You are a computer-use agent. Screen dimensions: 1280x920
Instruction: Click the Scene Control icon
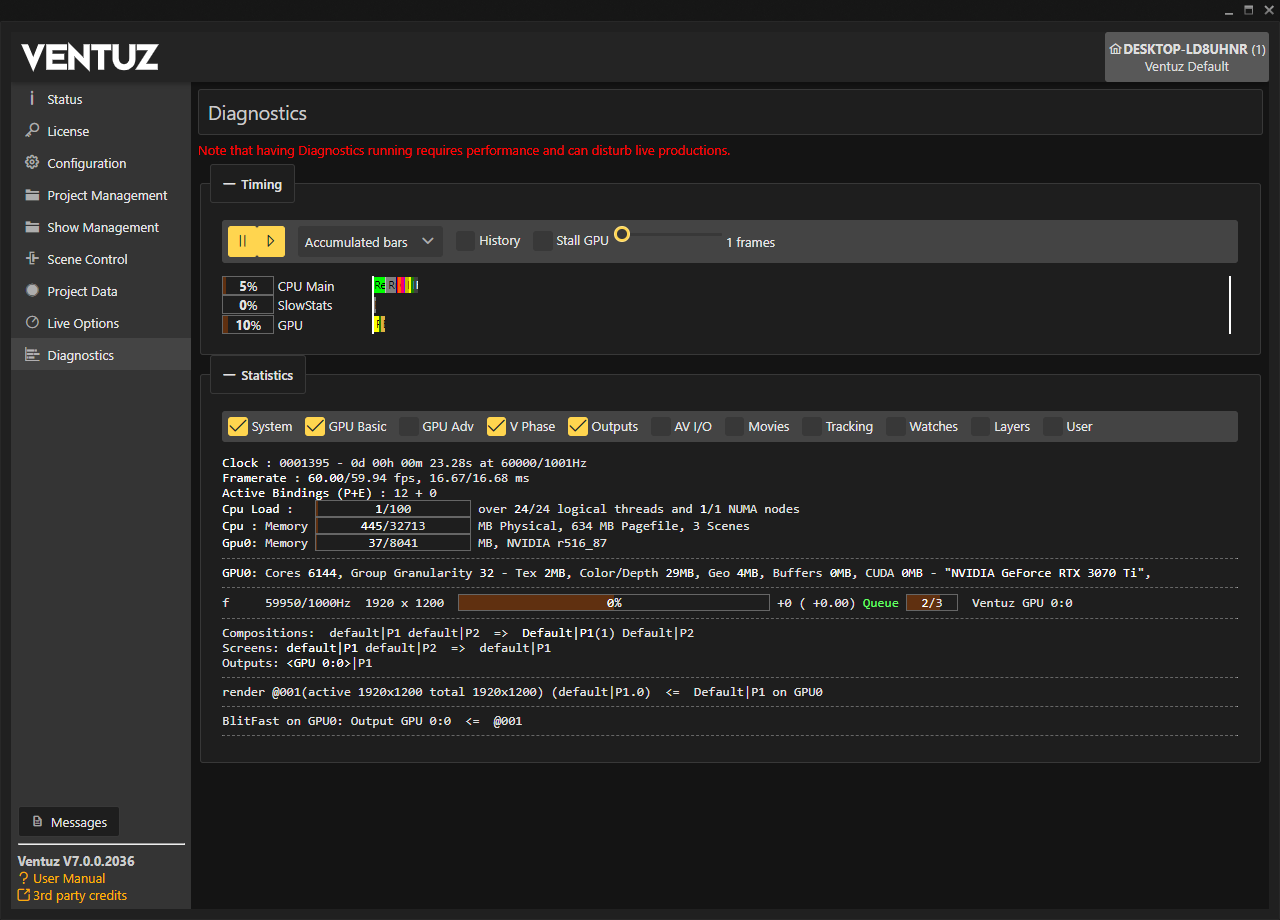[32, 259]
